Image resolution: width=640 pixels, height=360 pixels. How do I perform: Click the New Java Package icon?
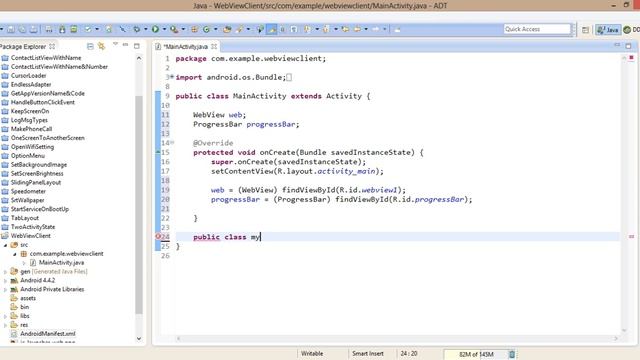click(194, 29)
